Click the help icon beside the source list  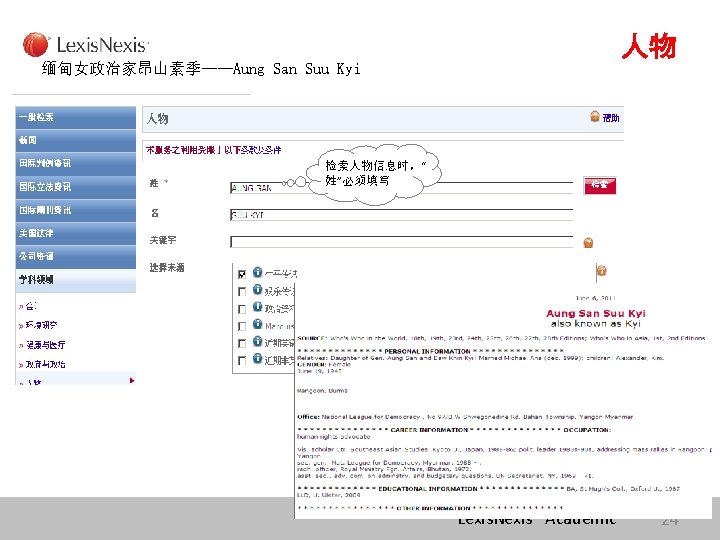tap(601, 271)
